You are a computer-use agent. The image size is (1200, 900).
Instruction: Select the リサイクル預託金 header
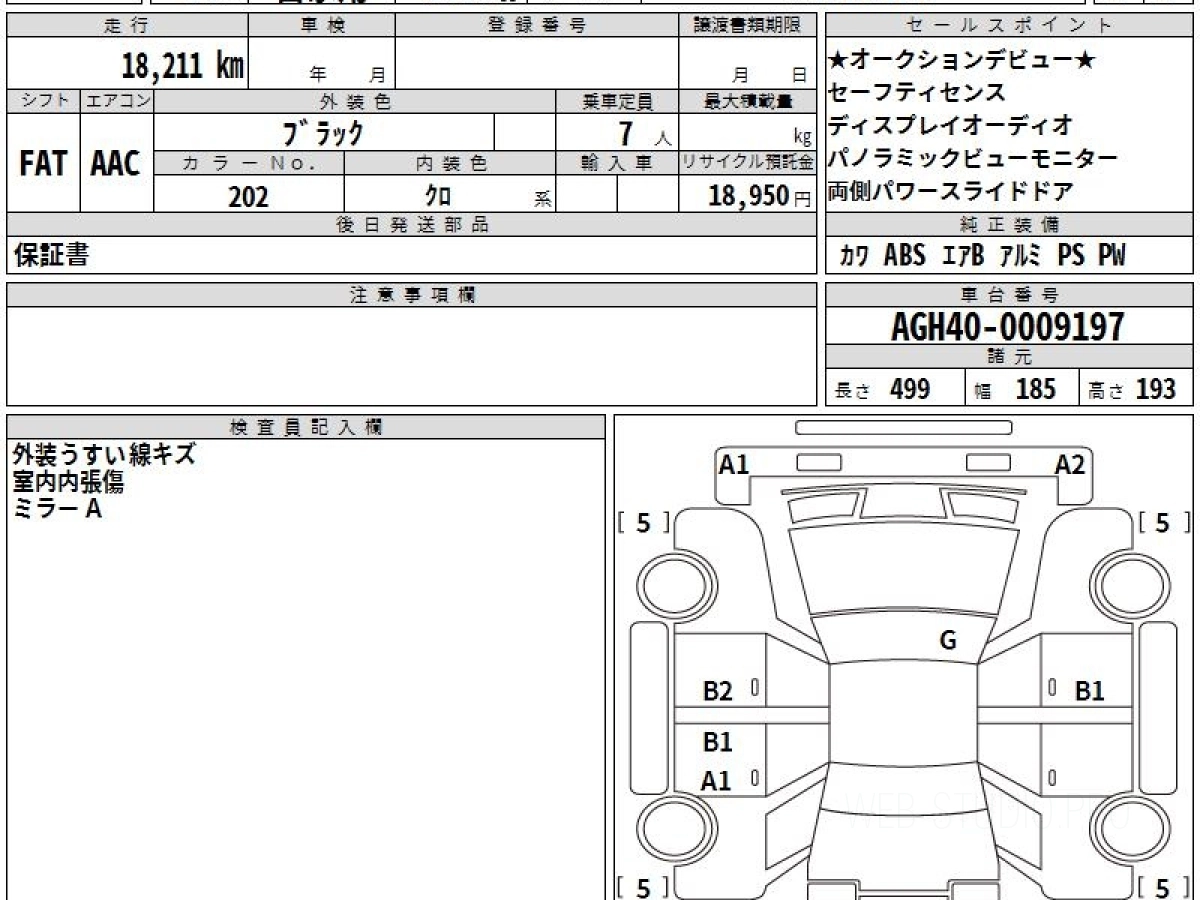[x=748, y=163]
